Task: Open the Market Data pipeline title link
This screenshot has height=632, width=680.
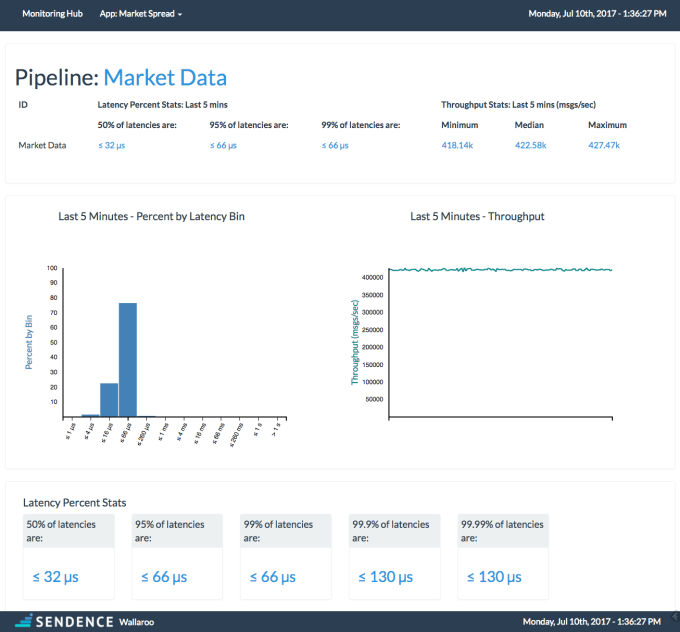Action: pyautogui.click(x=165, y=77)
